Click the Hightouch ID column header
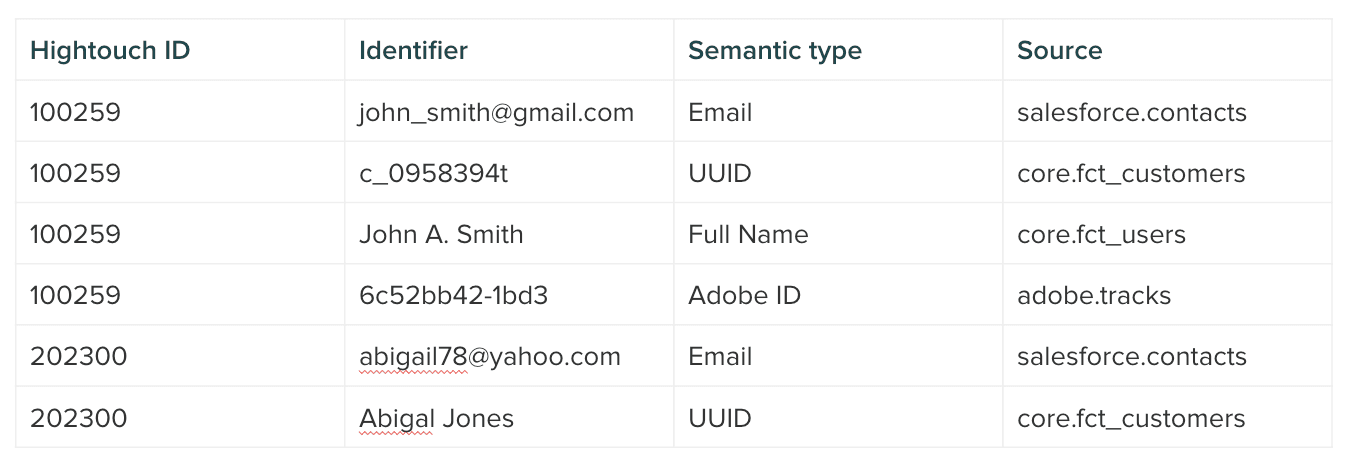Image resolution: width=1350 pixels, height=464 pixels. point(110,51)
